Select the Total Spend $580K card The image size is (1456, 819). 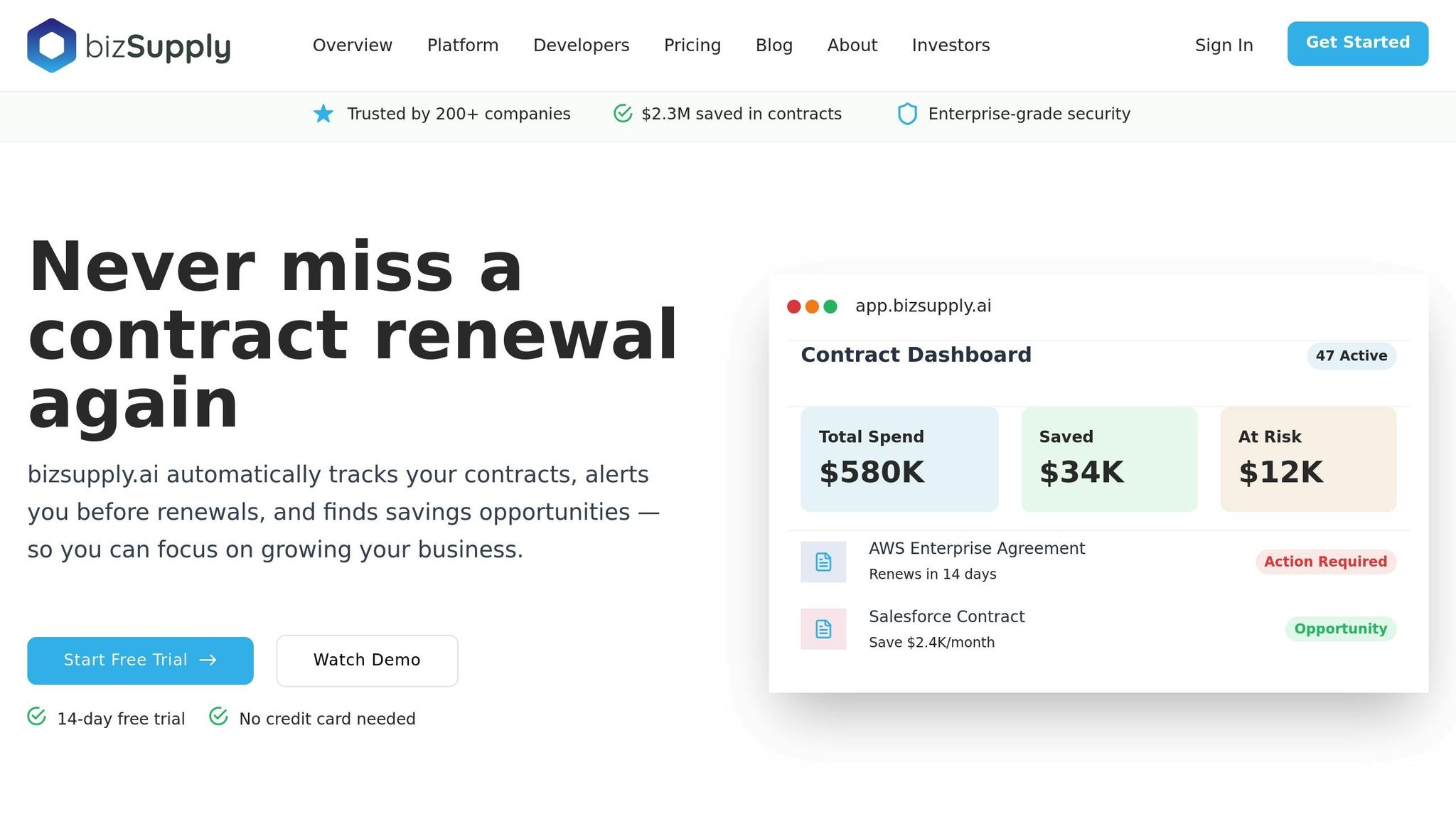click(899, 459)
